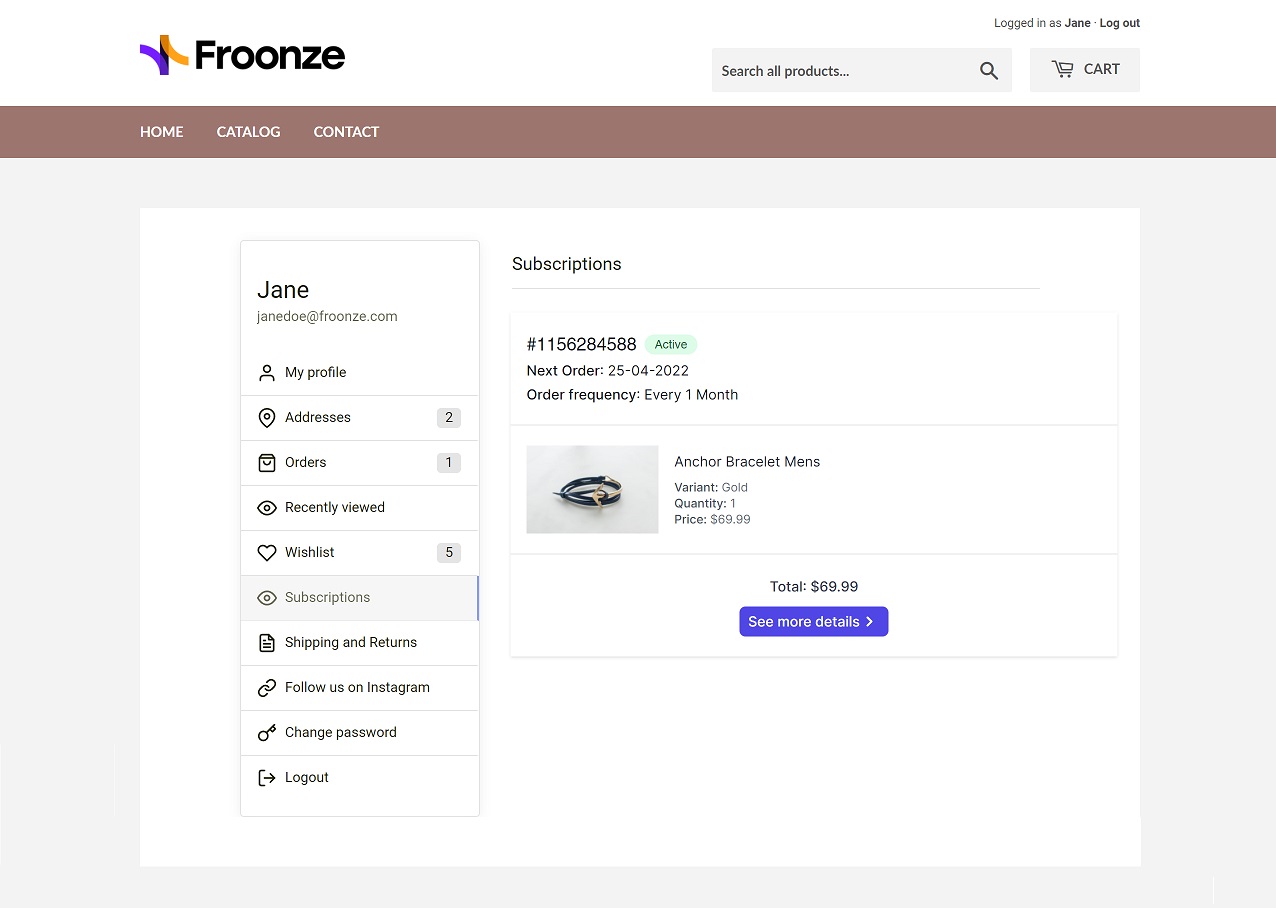1276x908 pixels.
Task: Click the Quantity: 1 text
Action: point(705,504)
